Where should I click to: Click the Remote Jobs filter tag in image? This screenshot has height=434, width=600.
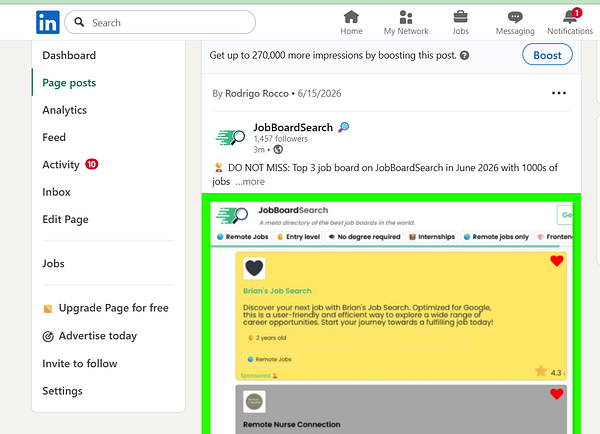pos(243,237)
